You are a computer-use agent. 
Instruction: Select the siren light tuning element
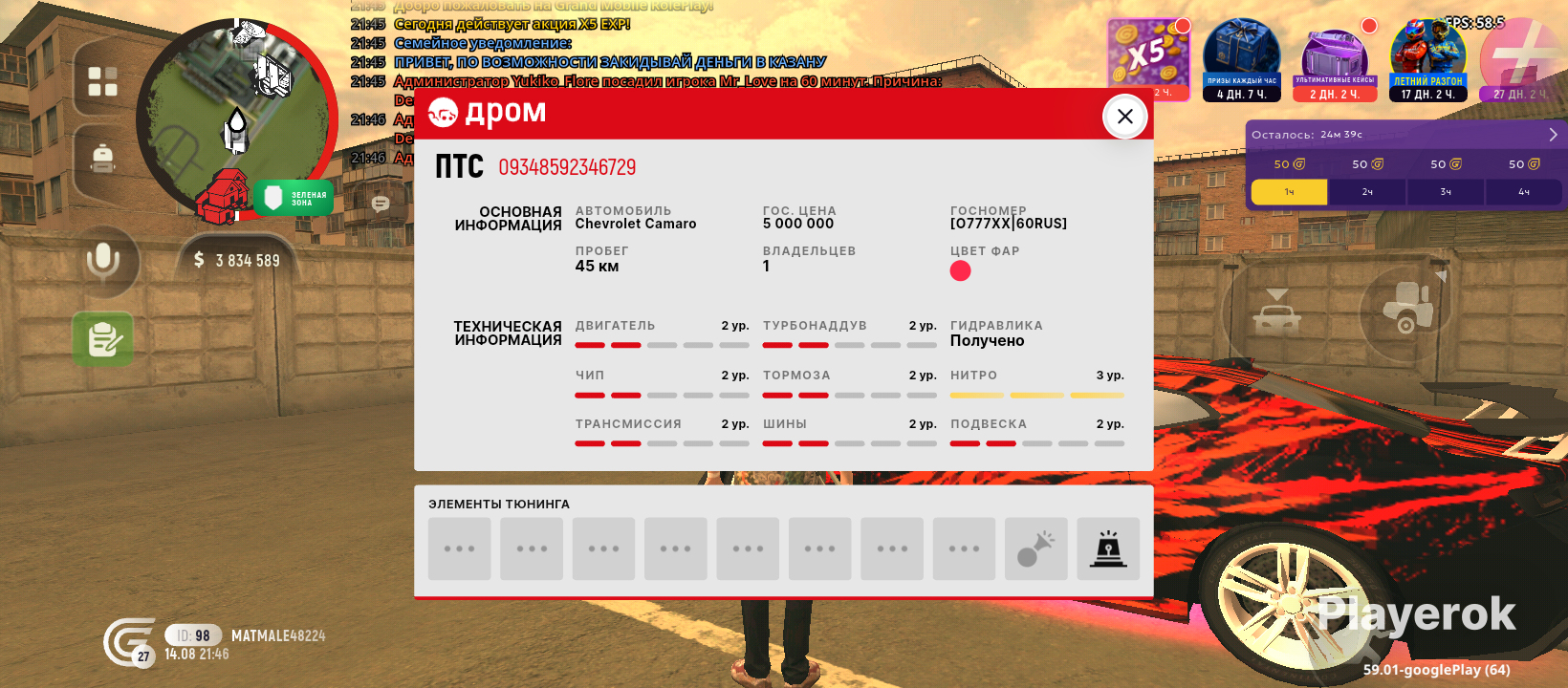[1108, 548]
